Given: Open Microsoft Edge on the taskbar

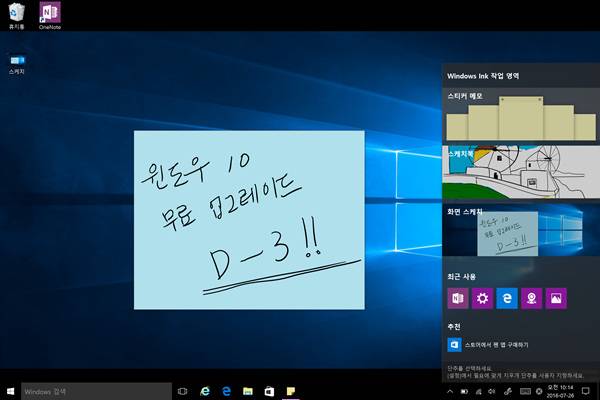Looking at the screenshot, I should pos(227,391).
